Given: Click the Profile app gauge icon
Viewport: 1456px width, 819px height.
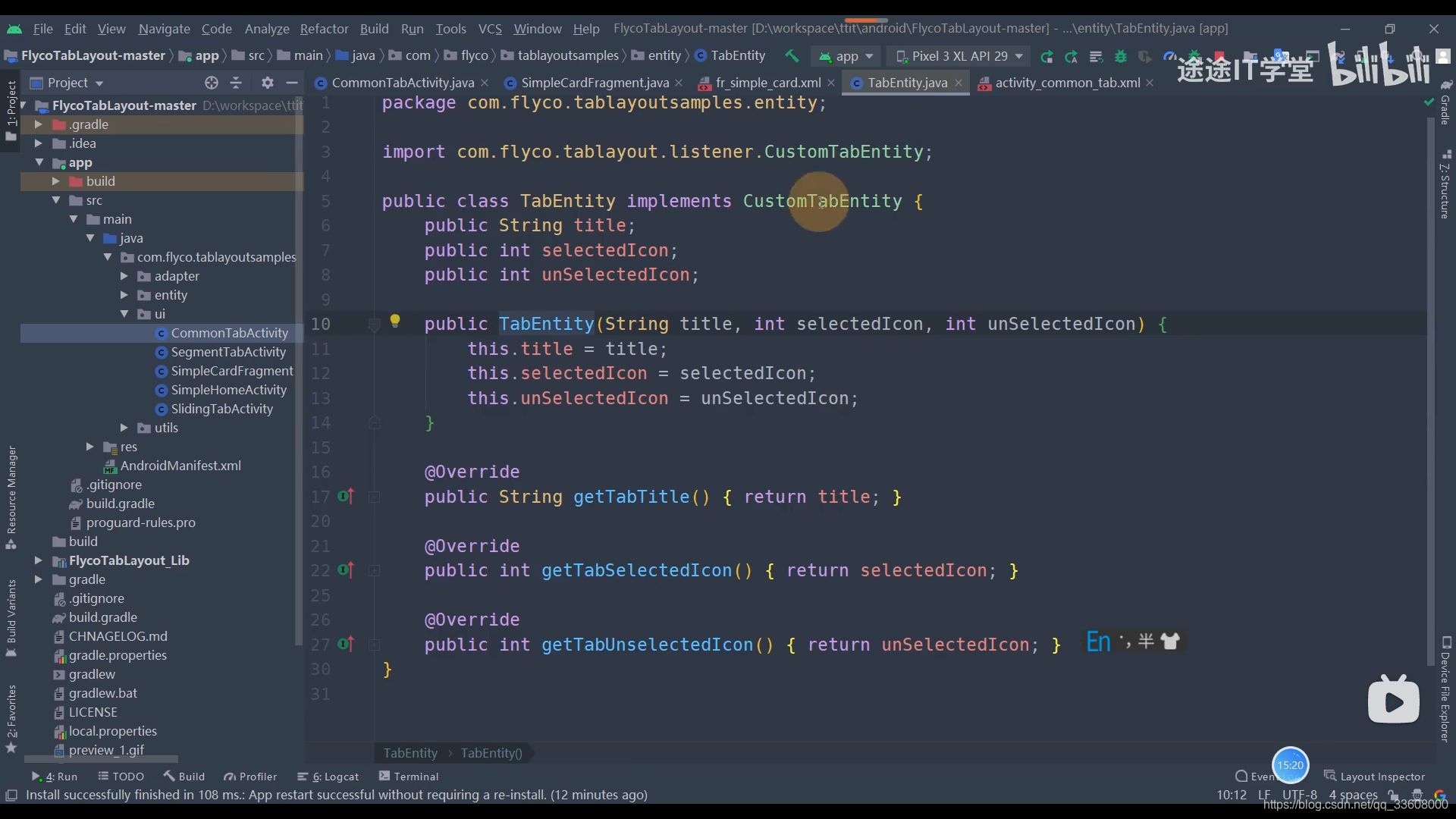Looking at the screenshot, I should (x=1169, y=56).
